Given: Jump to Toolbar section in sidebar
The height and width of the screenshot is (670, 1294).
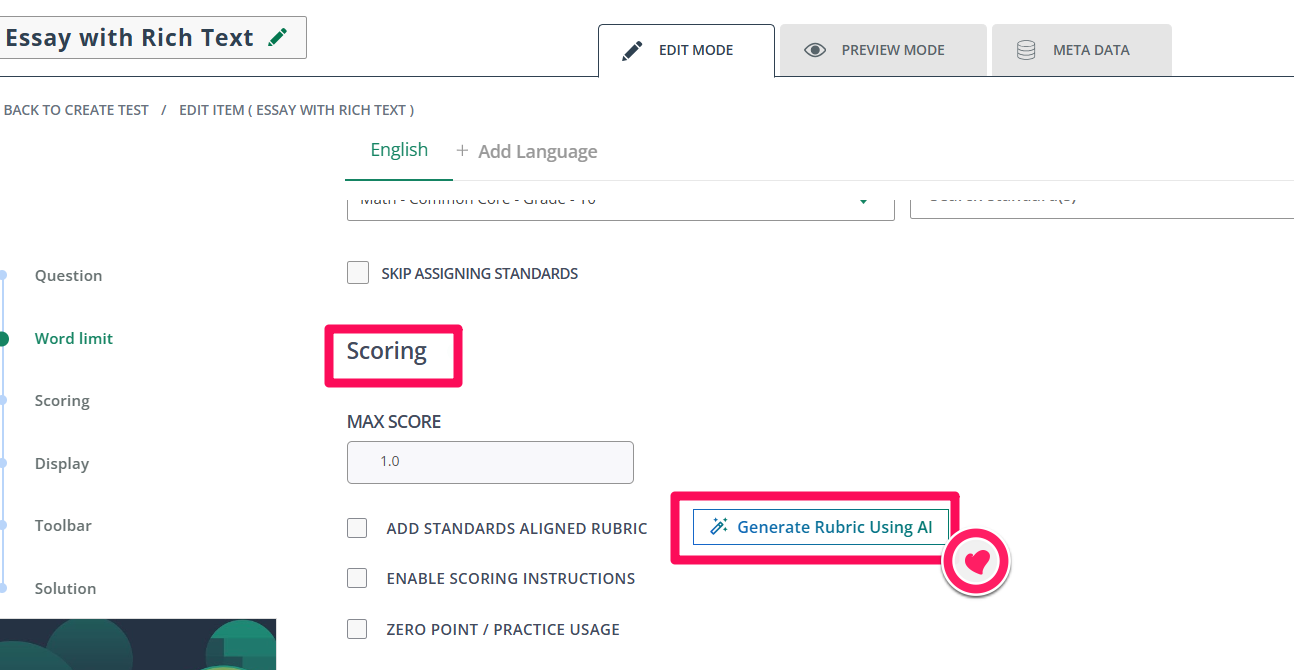Looking at the screenshot, I should [63, 525].
